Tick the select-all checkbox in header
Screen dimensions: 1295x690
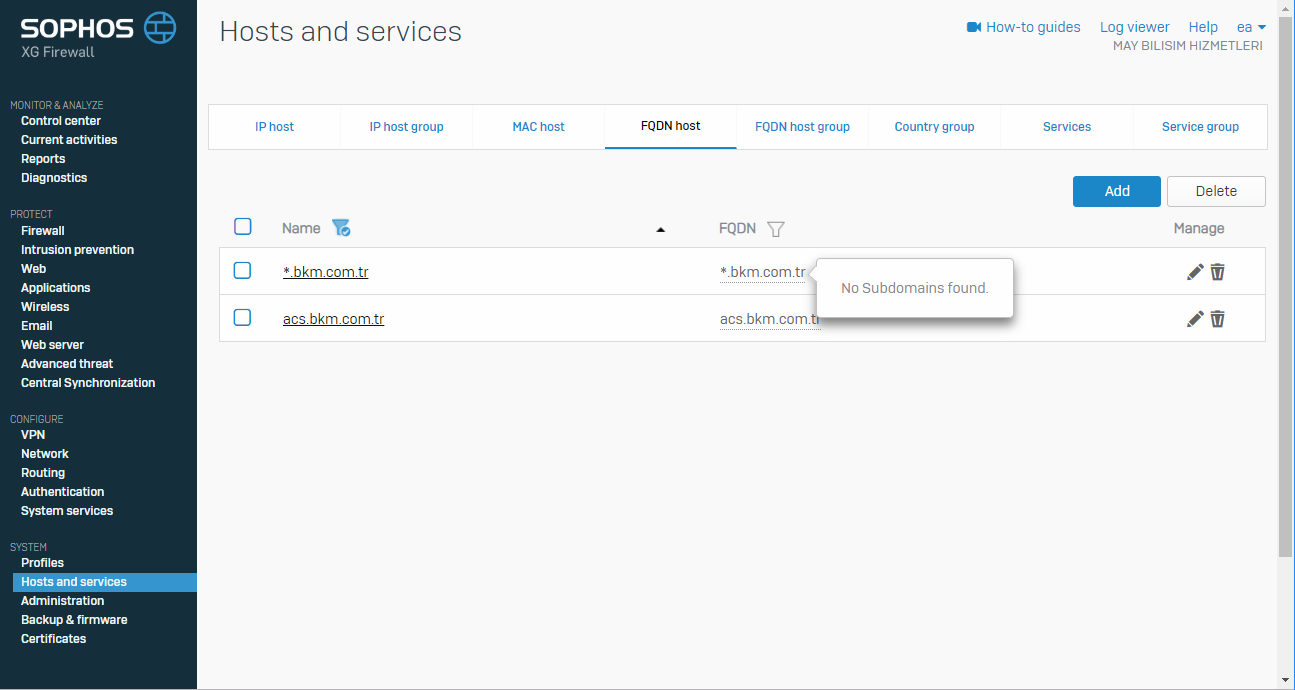coord(243,227)
